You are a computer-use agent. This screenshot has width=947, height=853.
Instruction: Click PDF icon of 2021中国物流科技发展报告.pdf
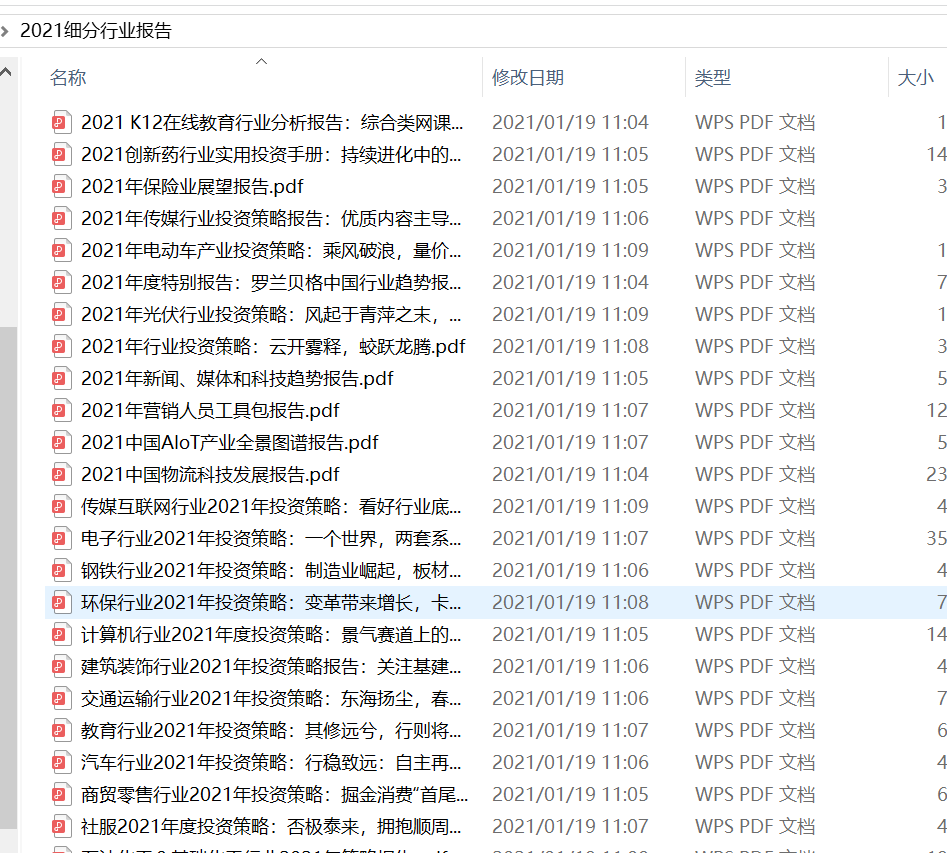click(62, 474)
